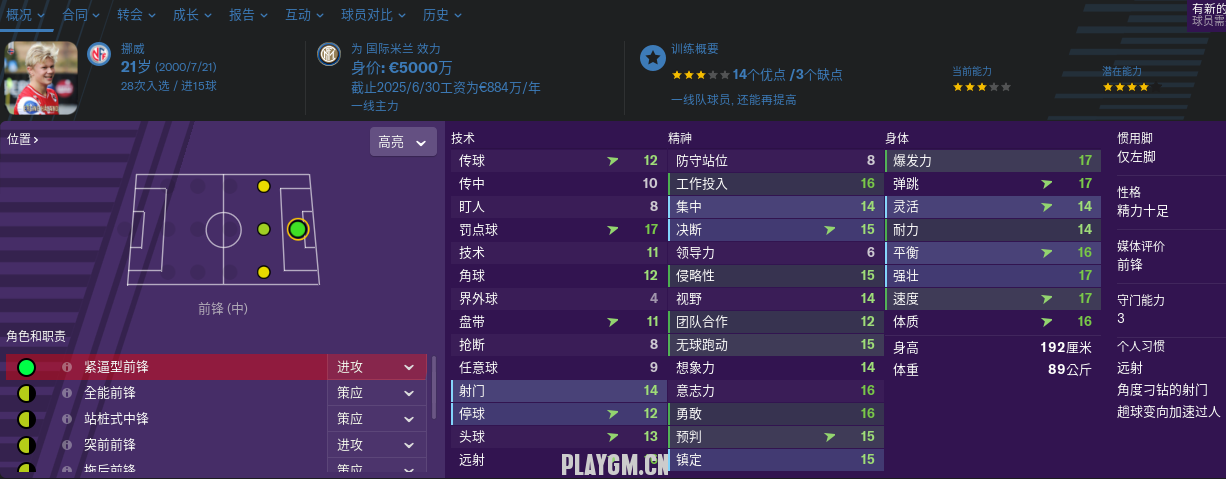This screenshot has width=1226, height=479.
Task: Open the 高亮 highlight dropdown
Action: pos(403,142)
